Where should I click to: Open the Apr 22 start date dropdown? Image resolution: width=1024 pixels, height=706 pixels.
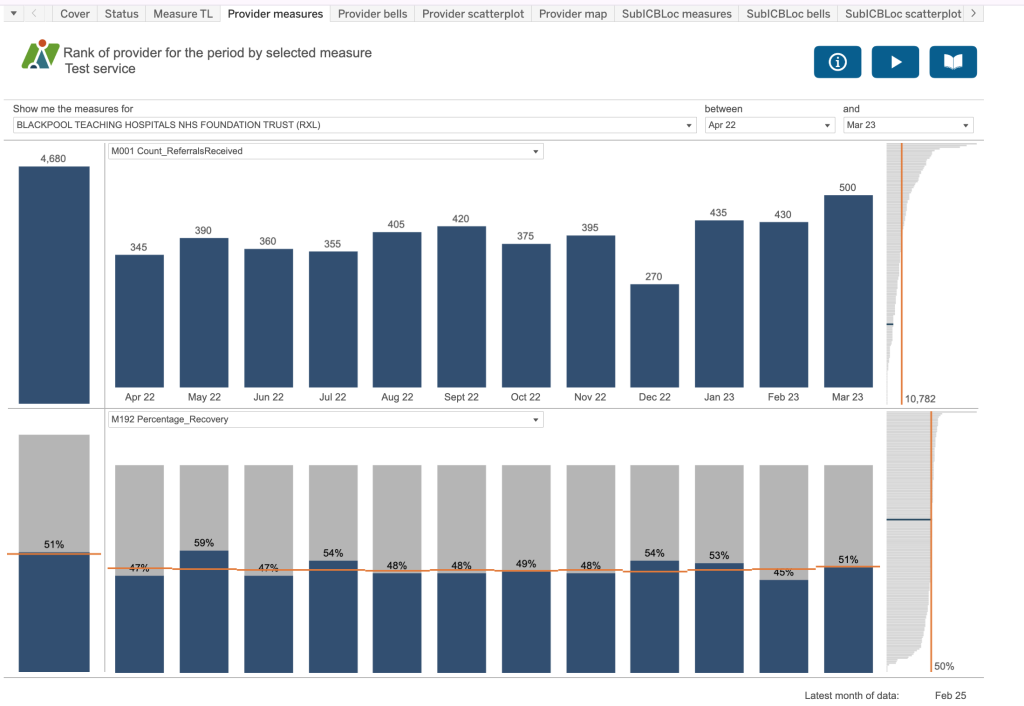827,126
